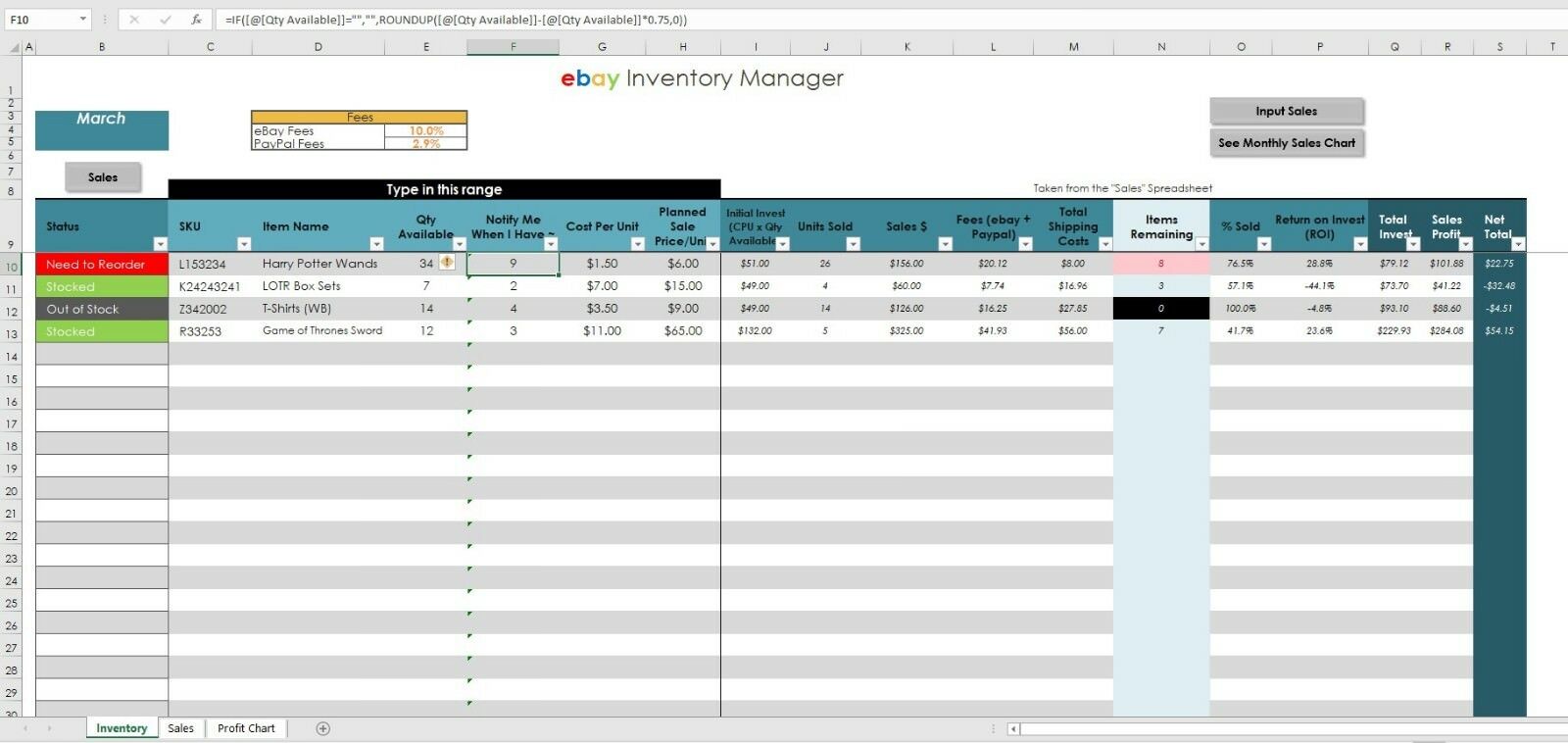
Task: Select the Fees header cell
Action: 360,118
